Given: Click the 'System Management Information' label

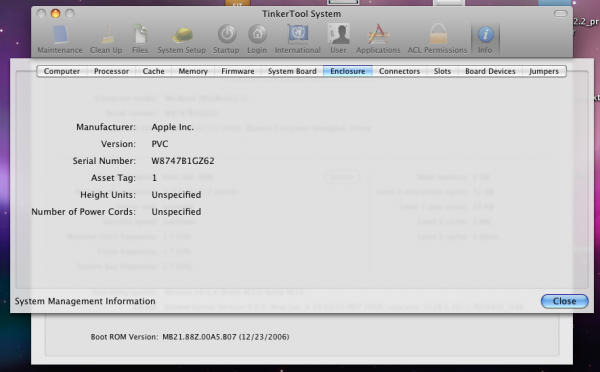Looking at the screenshot, I should coord(85,301).
